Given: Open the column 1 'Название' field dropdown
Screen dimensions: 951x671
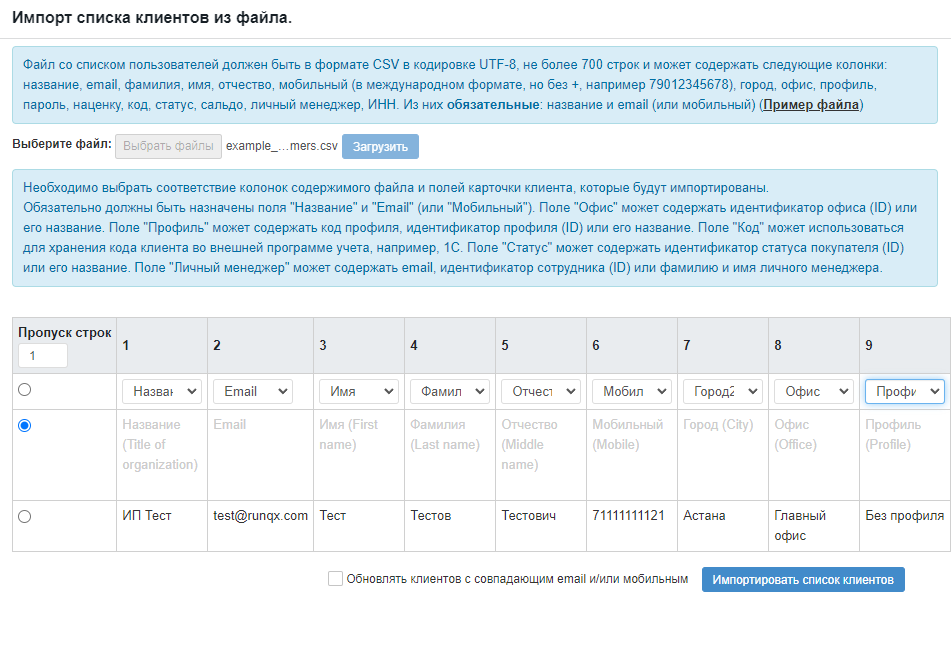Looking at the screenshot, I should click(161, 391).
